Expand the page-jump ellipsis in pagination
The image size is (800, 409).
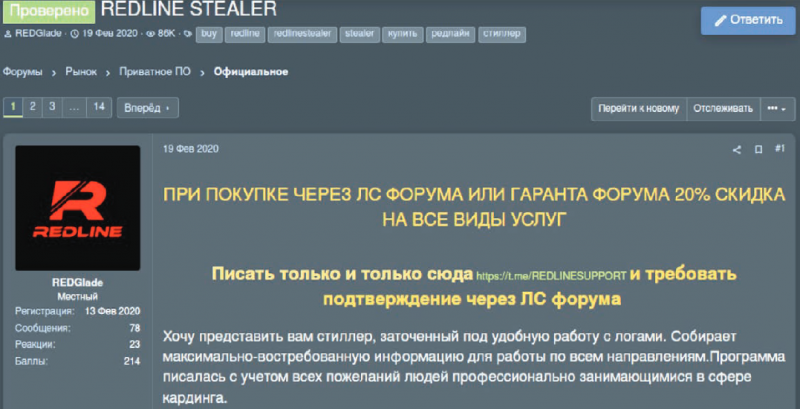[74, 107]
